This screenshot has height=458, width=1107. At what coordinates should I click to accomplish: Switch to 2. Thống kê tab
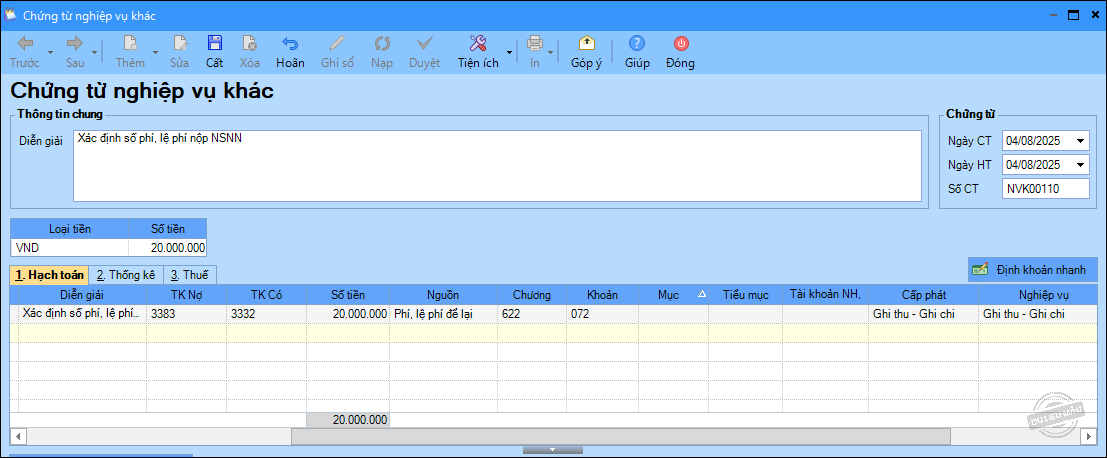(x=126, y=275)
